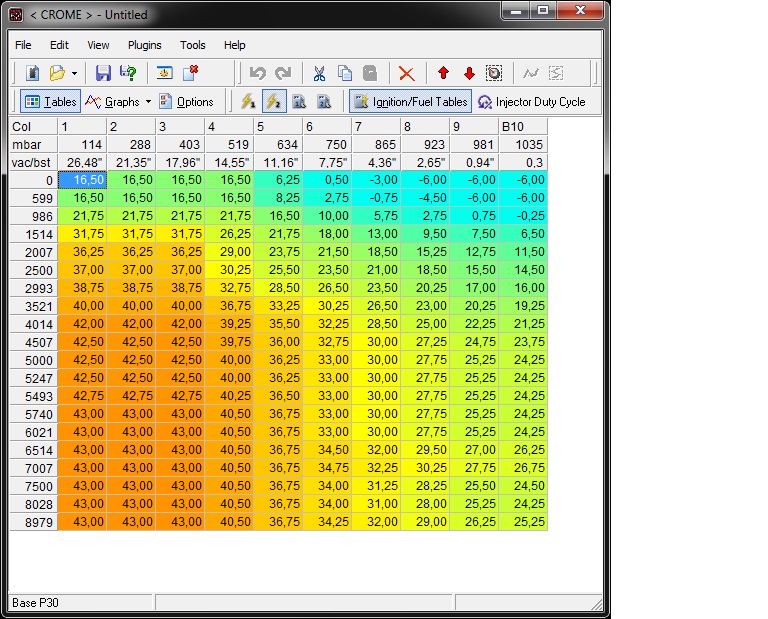Cut selection using the scissors icon

(x=319, y=73)
